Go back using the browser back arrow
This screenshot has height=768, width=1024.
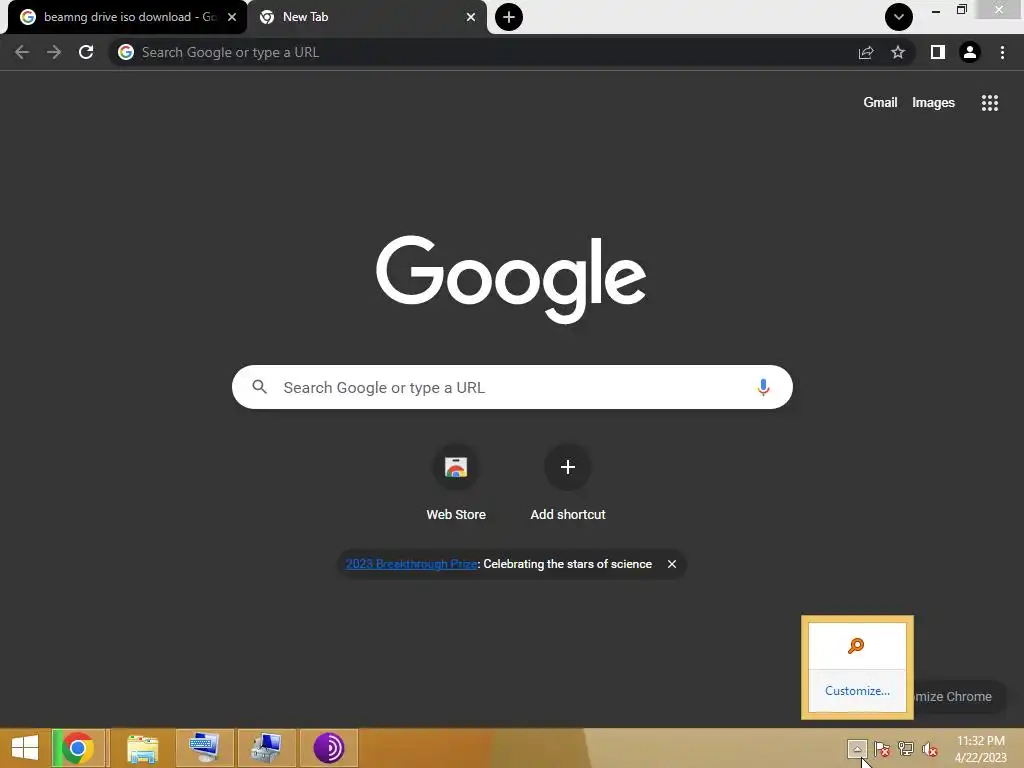coord(22,52)
